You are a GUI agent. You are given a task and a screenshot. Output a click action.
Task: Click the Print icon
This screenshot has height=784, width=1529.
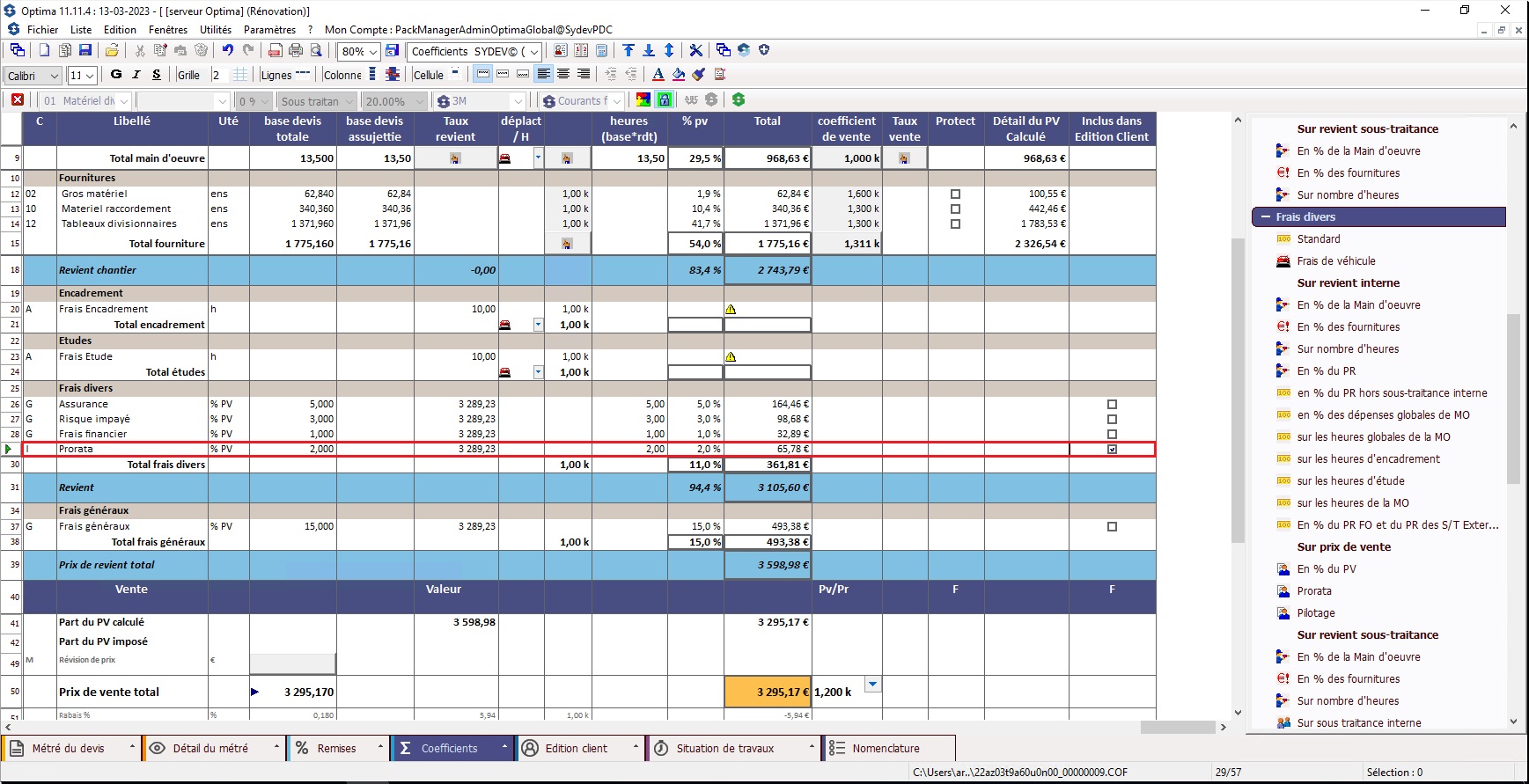click(296, 50)
